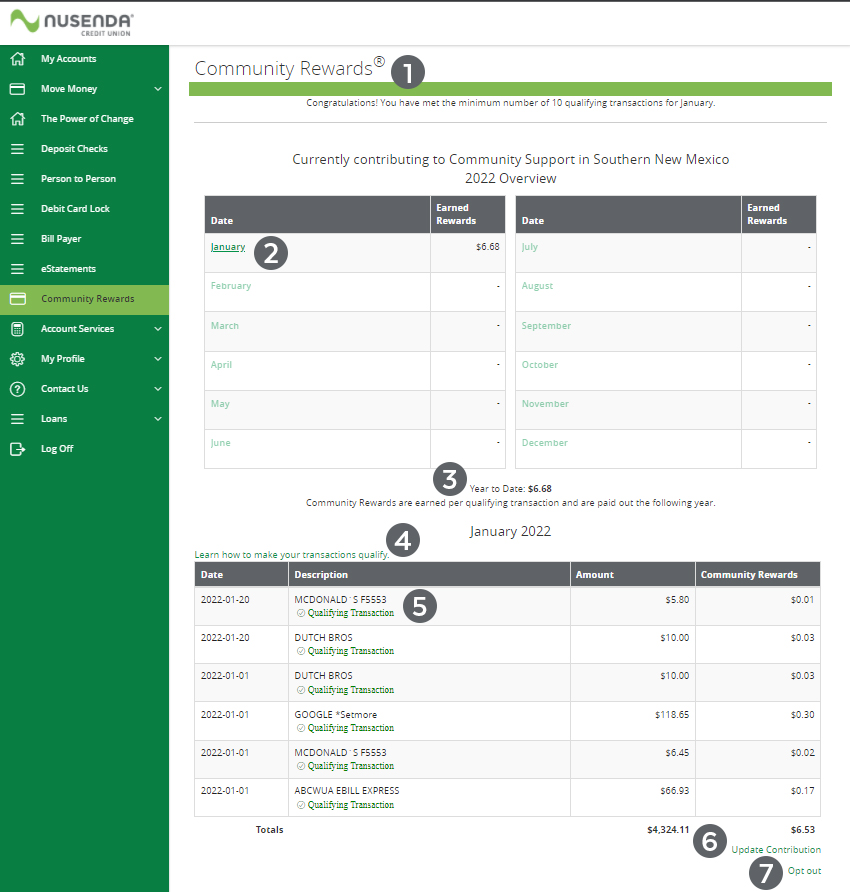Viewport: 850px width, 892px height.
Task: Click the home icon beside My Accounts
Action: [18, 59]
